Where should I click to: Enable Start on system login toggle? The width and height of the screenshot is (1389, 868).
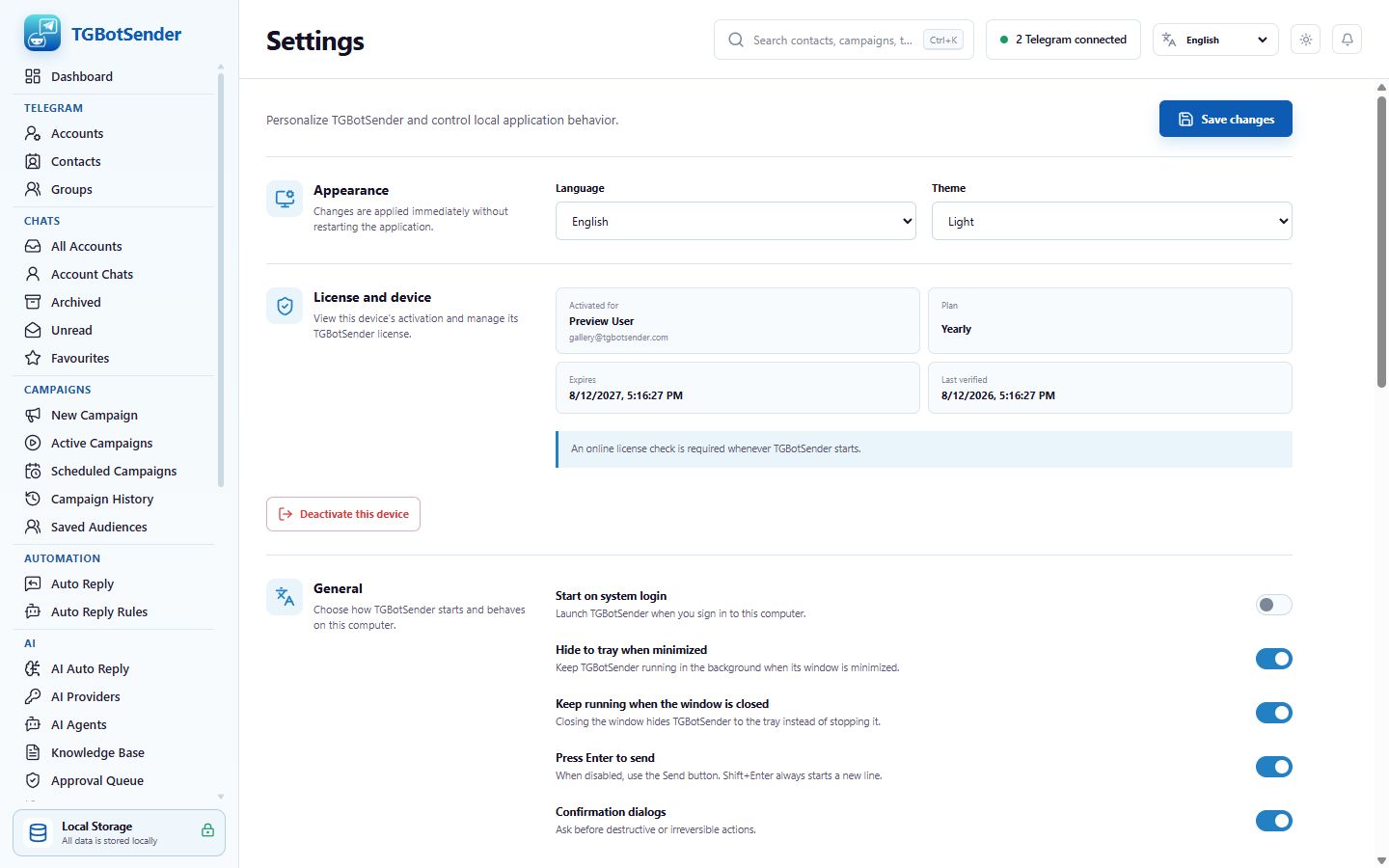(1274, 605)
